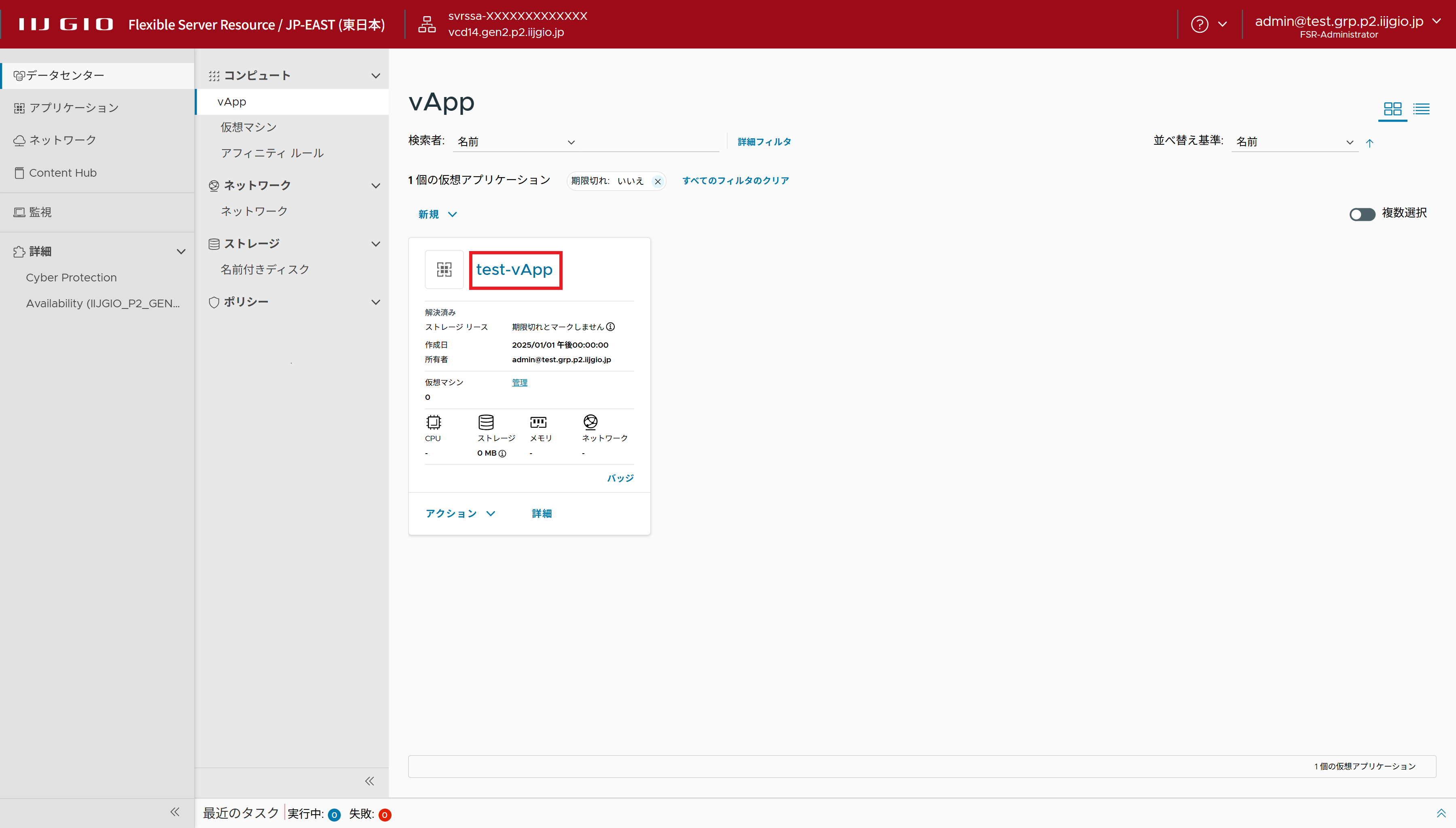
Task: Click storage lease info icon
Action: point(610,327)
